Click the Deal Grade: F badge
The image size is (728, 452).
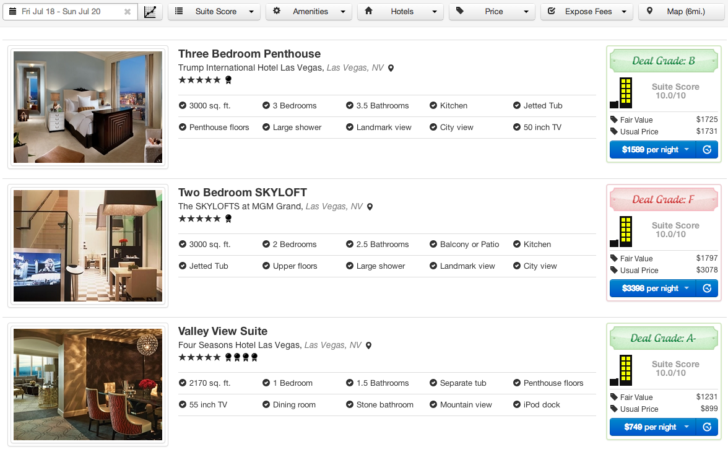click(663, 200)
